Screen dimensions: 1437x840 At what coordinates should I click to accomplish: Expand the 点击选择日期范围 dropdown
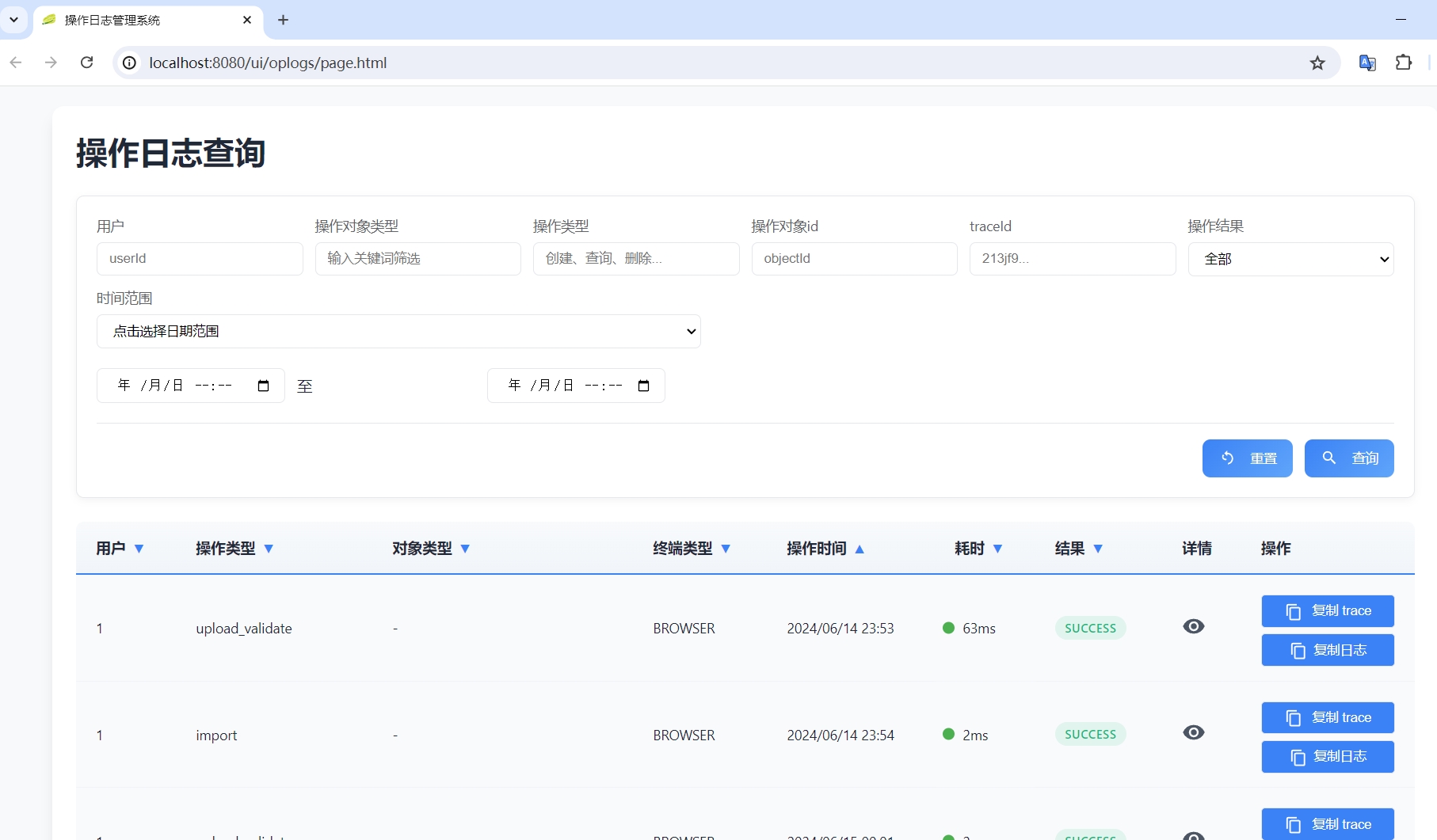coord(398,331)
